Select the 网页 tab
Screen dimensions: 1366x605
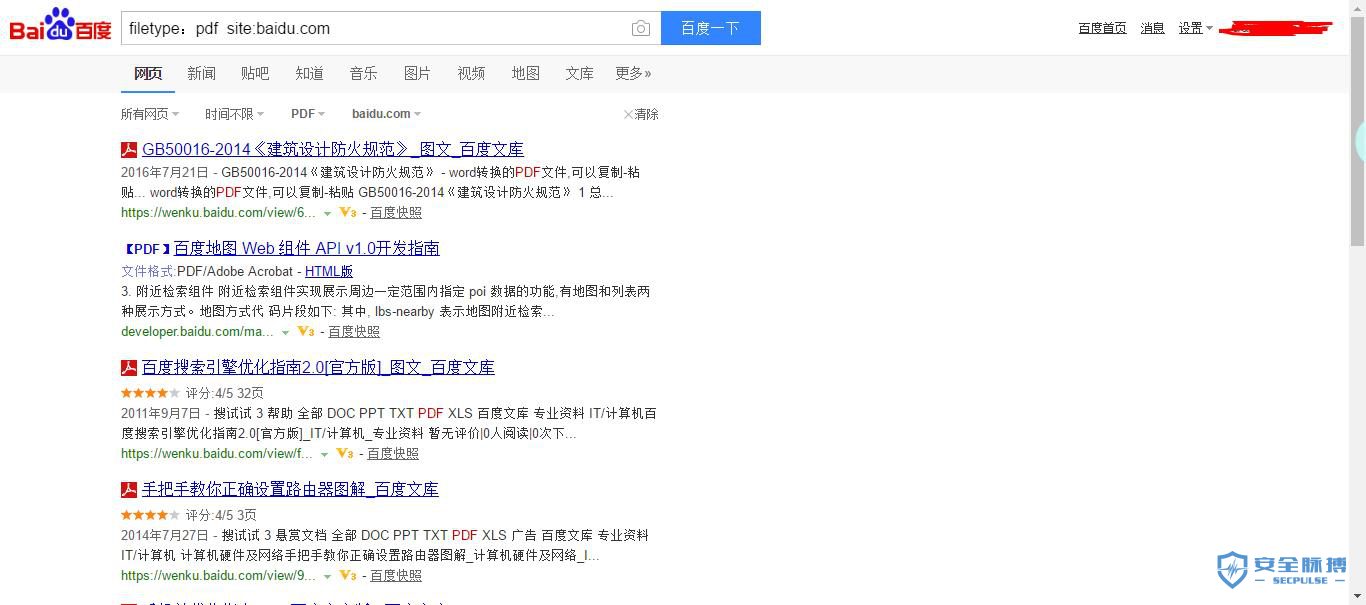[148, 73]
